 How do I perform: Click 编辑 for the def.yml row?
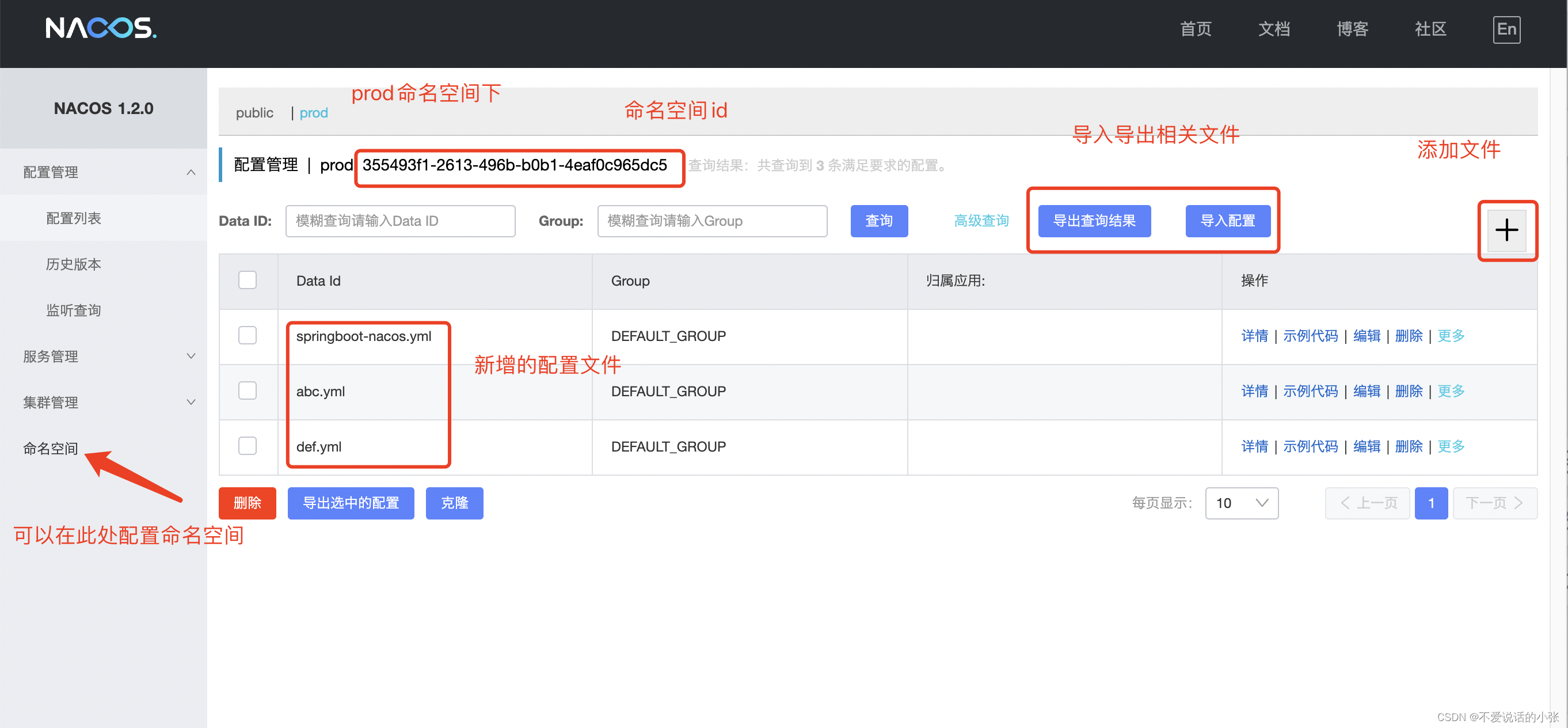point(1366,446)
